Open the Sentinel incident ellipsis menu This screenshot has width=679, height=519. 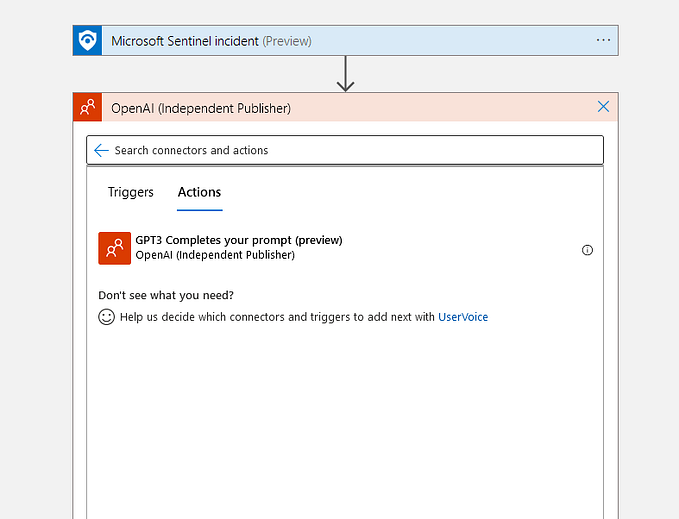603,40
